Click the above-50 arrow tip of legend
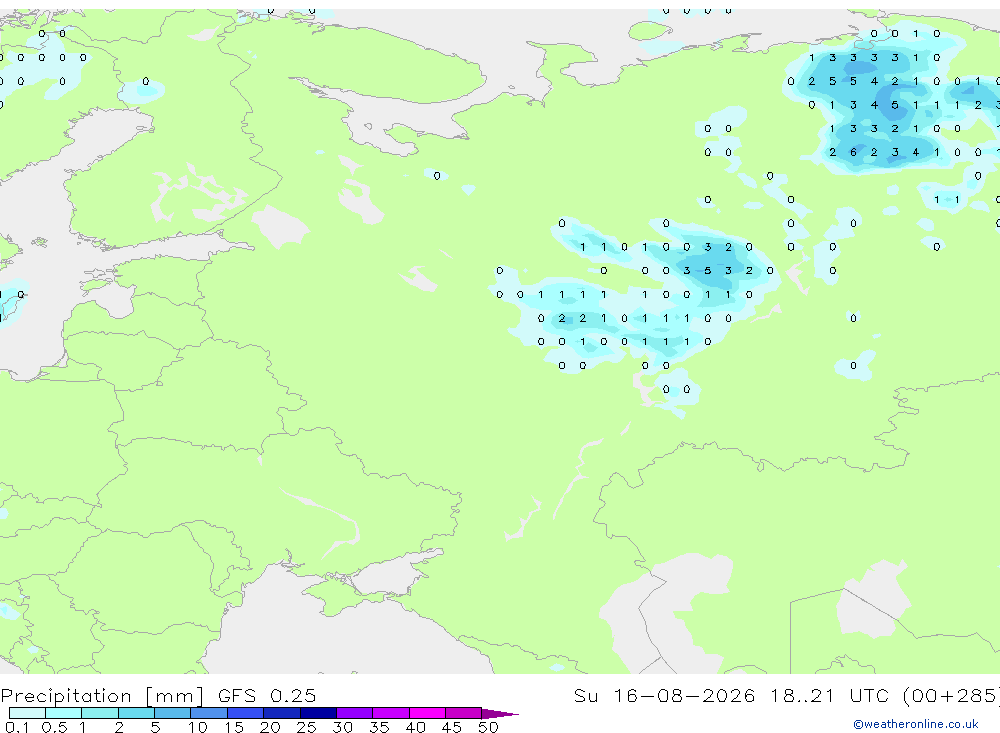Viewport: 1000px width, 733px height. [x=500, y=713]
